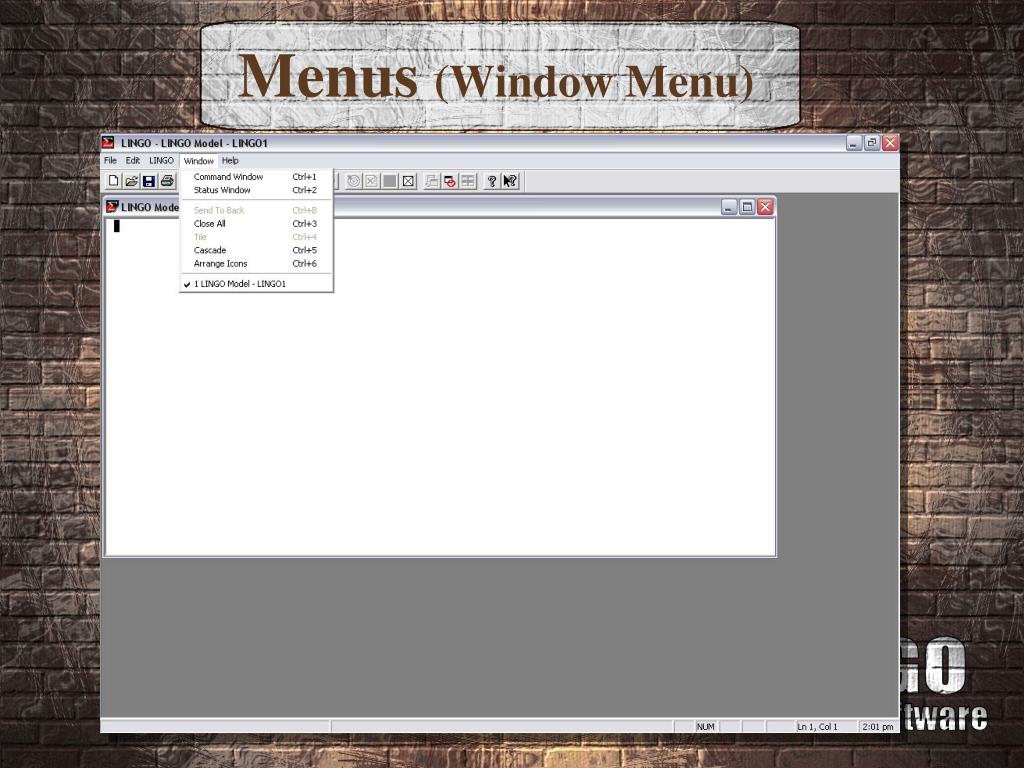Click the Ln 1, Col 1 status entry
1024x768 pixels.
click(x=817, y=726)
